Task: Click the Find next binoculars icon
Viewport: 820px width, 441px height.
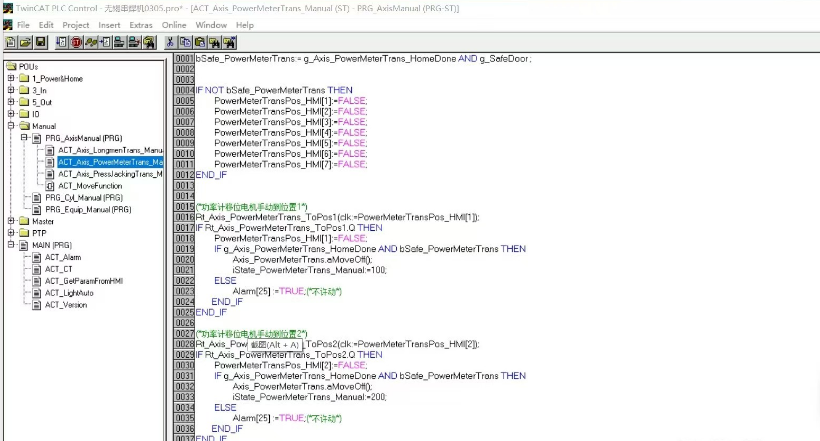Action: coord(229,42)
